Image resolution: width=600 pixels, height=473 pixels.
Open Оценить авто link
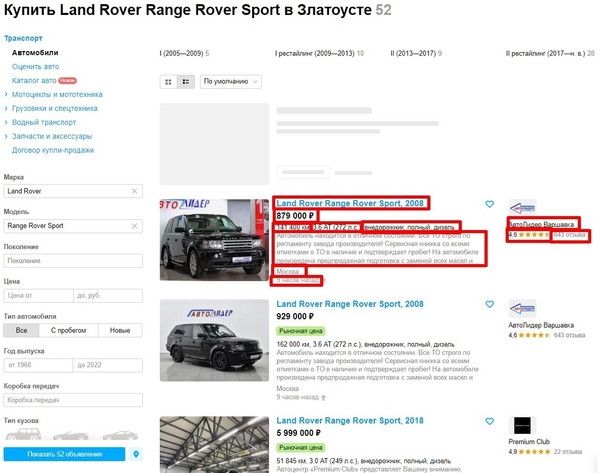click(36, 67)
